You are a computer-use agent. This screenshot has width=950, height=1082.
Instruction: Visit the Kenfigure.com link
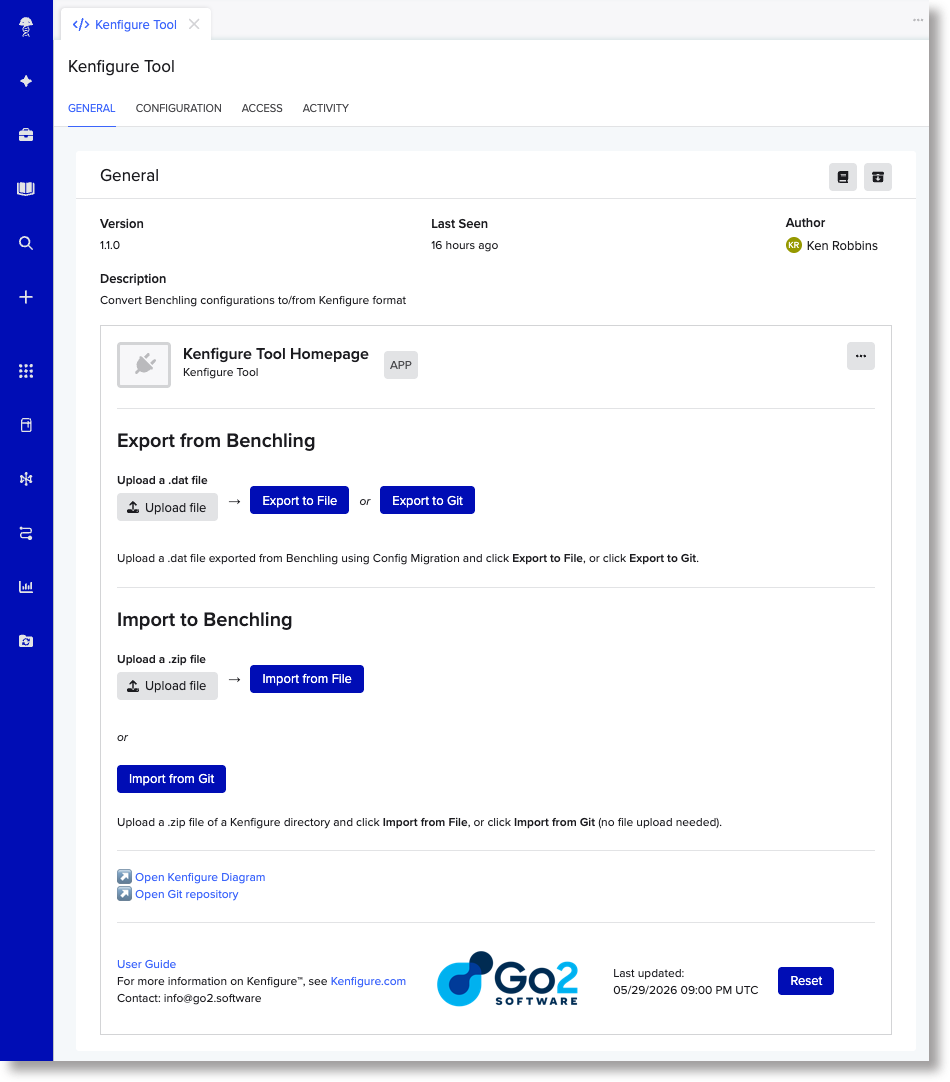368,981
